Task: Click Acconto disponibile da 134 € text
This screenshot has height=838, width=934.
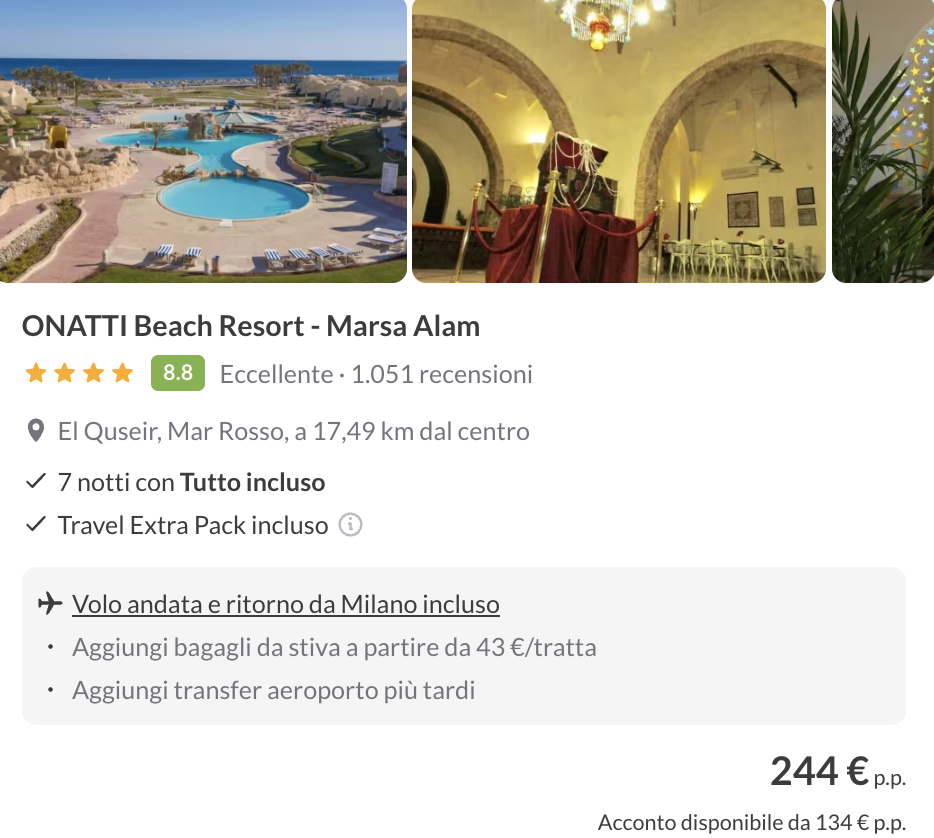Action: (752, 823)
